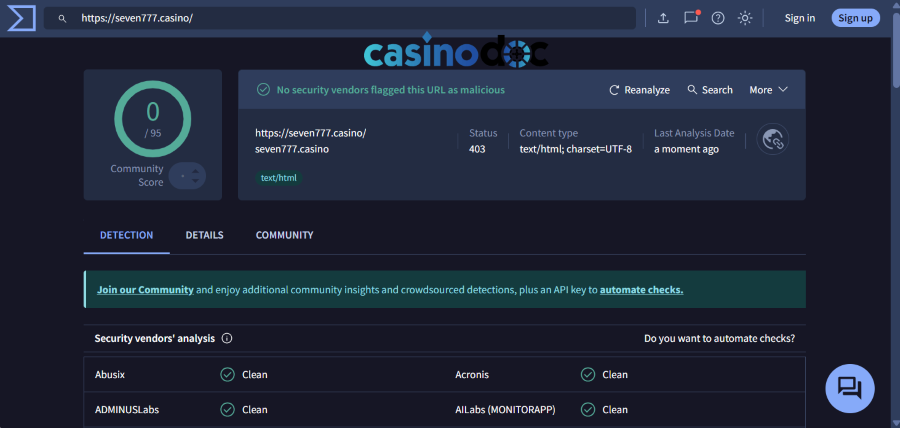Viewport: 900px width, 428px height.
Task: Click the 'a moment ago' analysis date
Action: 686,149
